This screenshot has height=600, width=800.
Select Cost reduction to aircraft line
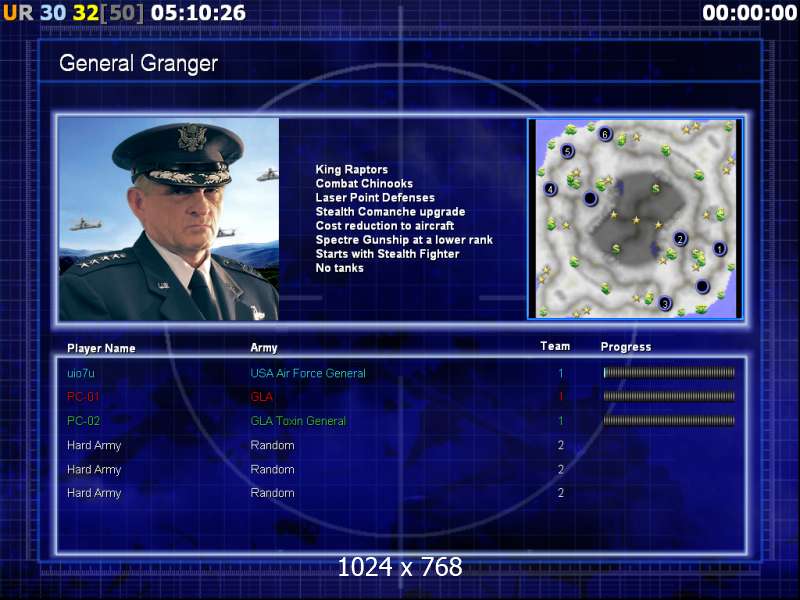[x=385, y=226]
